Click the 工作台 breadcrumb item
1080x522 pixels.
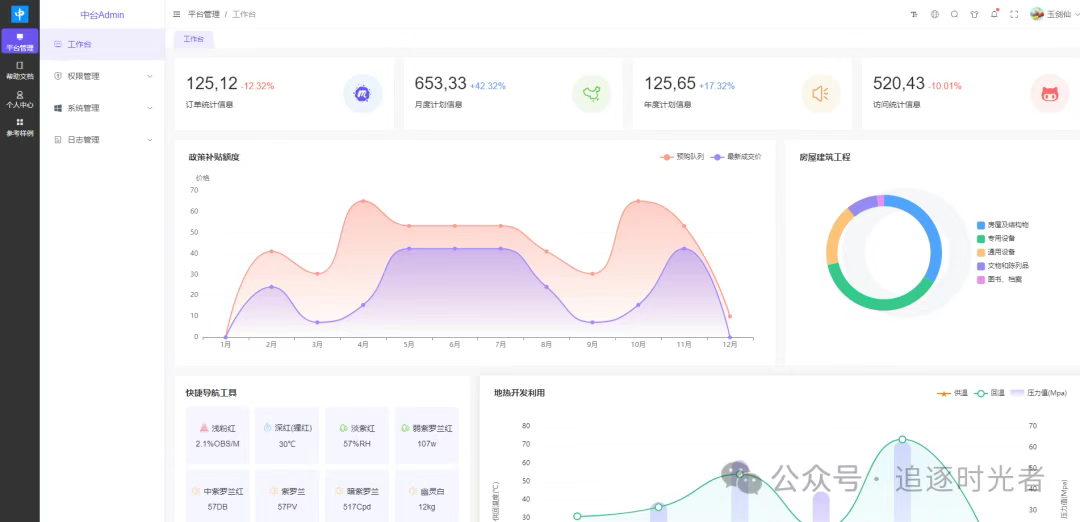point(244,14)
